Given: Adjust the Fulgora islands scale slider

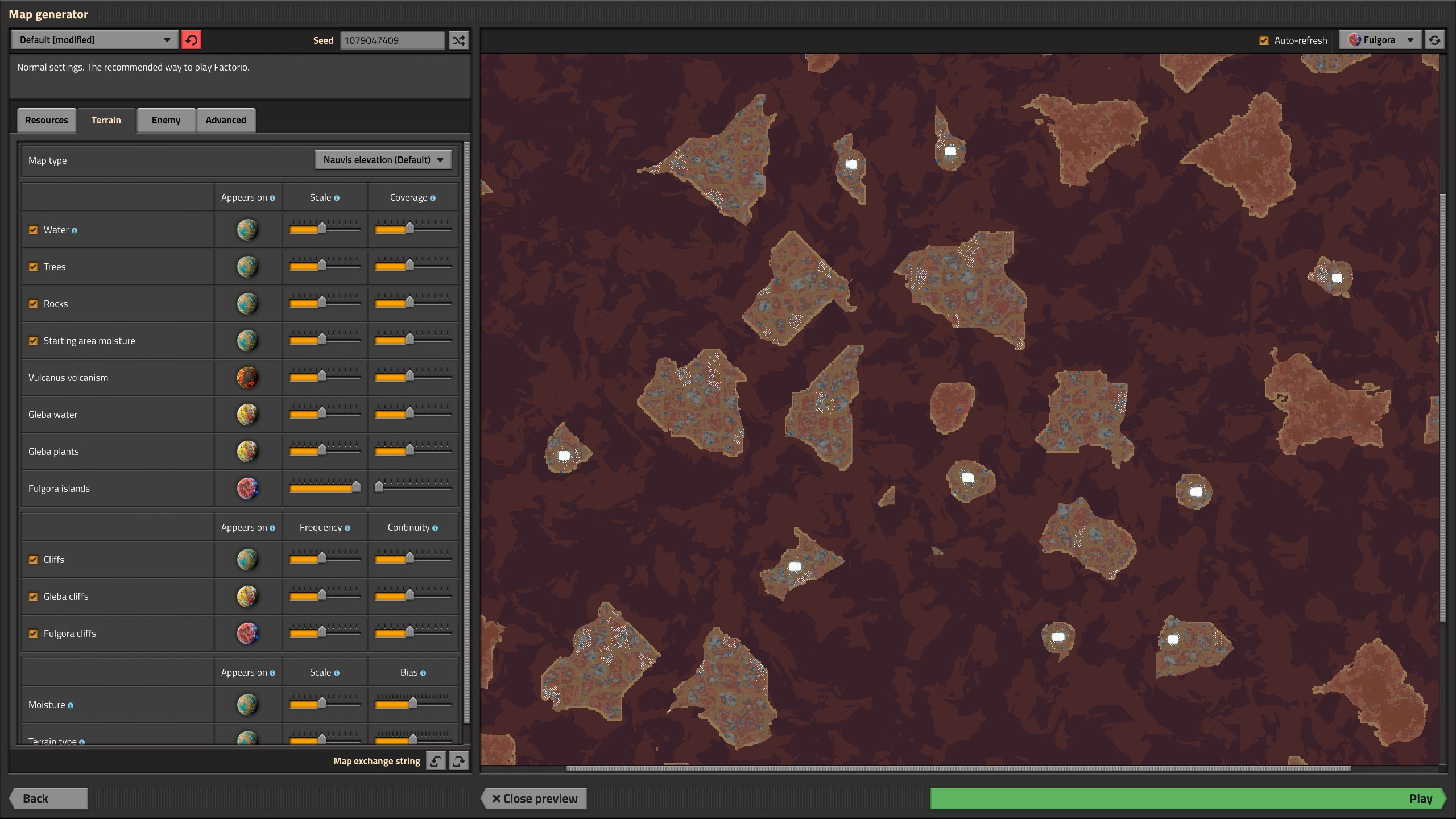Looking at the screenshot, I should pos(325,486).
